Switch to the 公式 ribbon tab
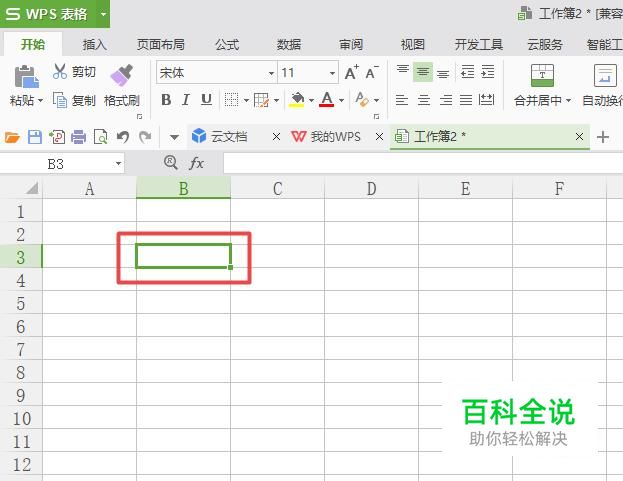The height and width of the screenshot is (481, 623). coord(227,44)
